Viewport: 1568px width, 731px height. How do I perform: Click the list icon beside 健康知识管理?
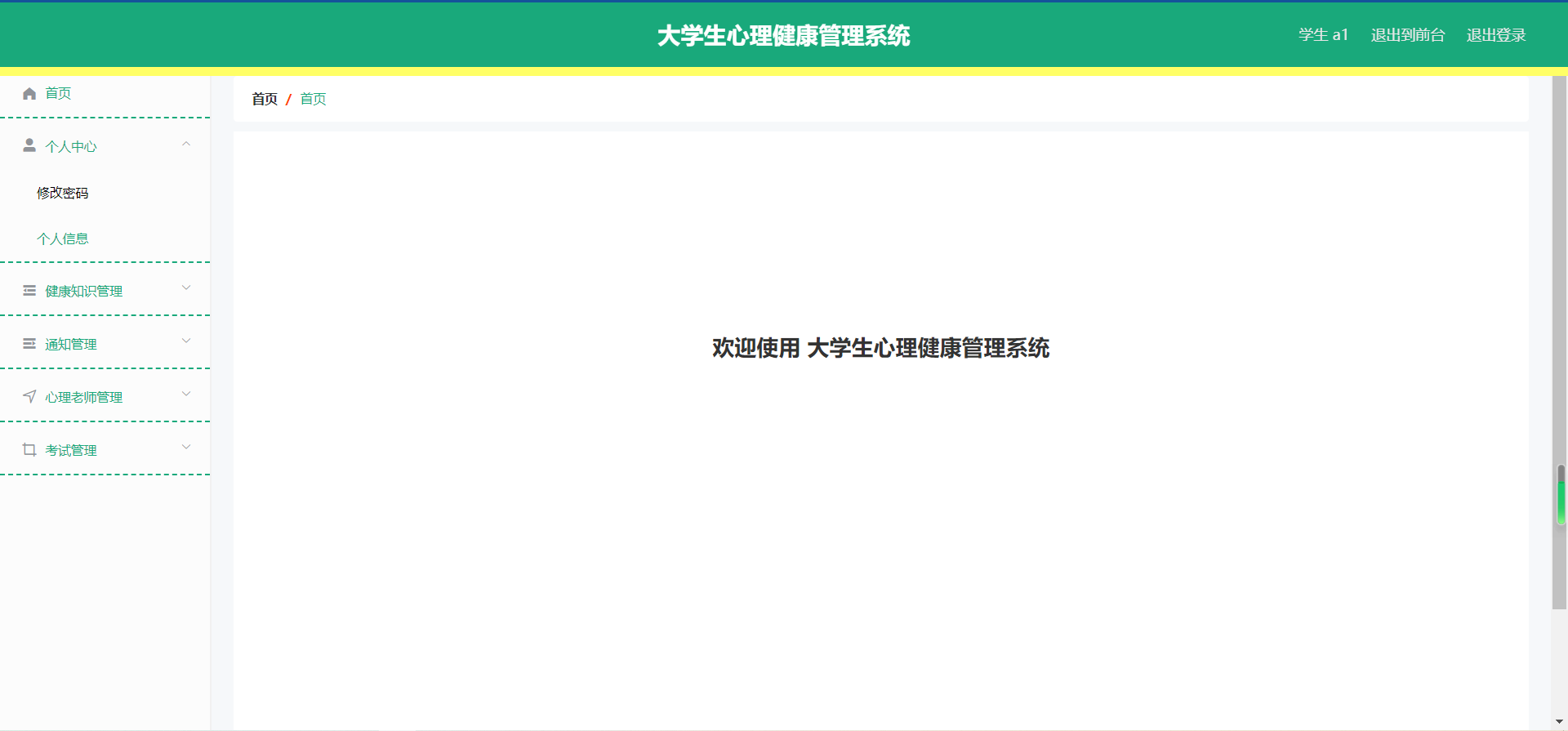pyautogui.click(x=29, y=291)
